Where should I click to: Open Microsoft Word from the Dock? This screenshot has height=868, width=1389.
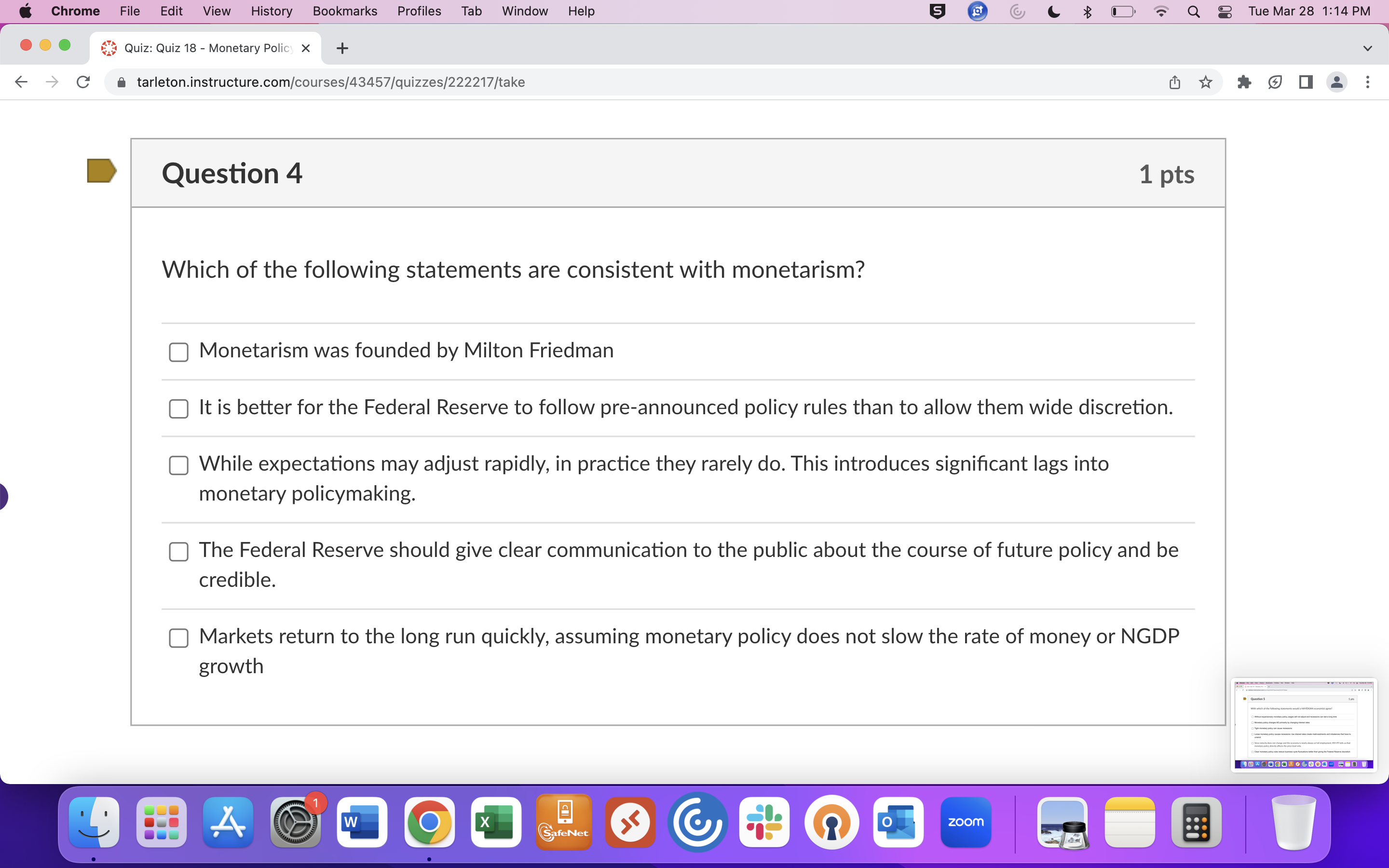pos(362,822)
